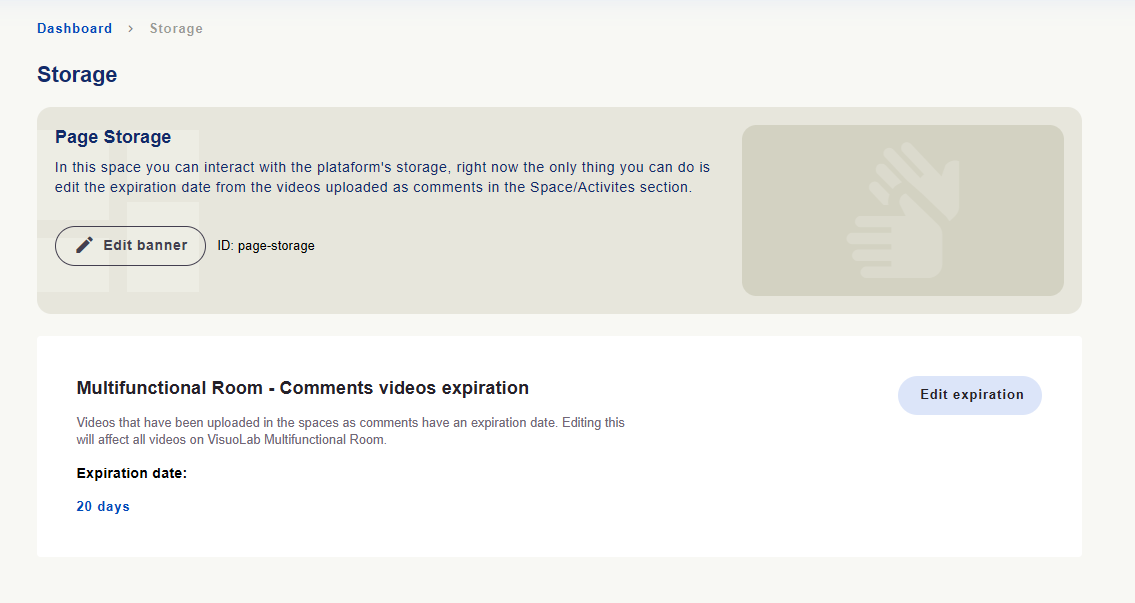Click the banner description starting "In this space"
Image resolution: width=1135 pixels, height=603 pixels.
pyautogui.click(x=382, y=177)
